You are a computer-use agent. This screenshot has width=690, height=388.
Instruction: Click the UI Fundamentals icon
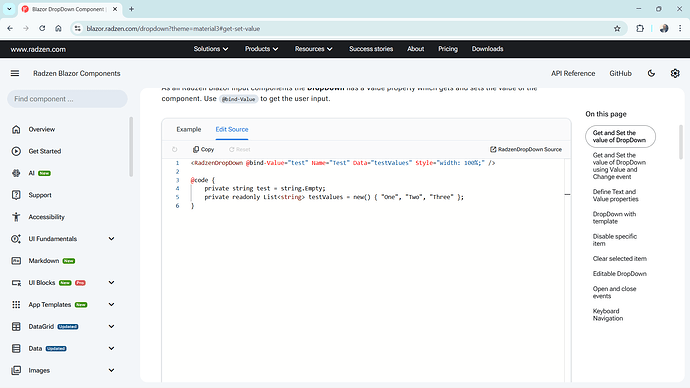pyautogui.click(x=16, y=239)
